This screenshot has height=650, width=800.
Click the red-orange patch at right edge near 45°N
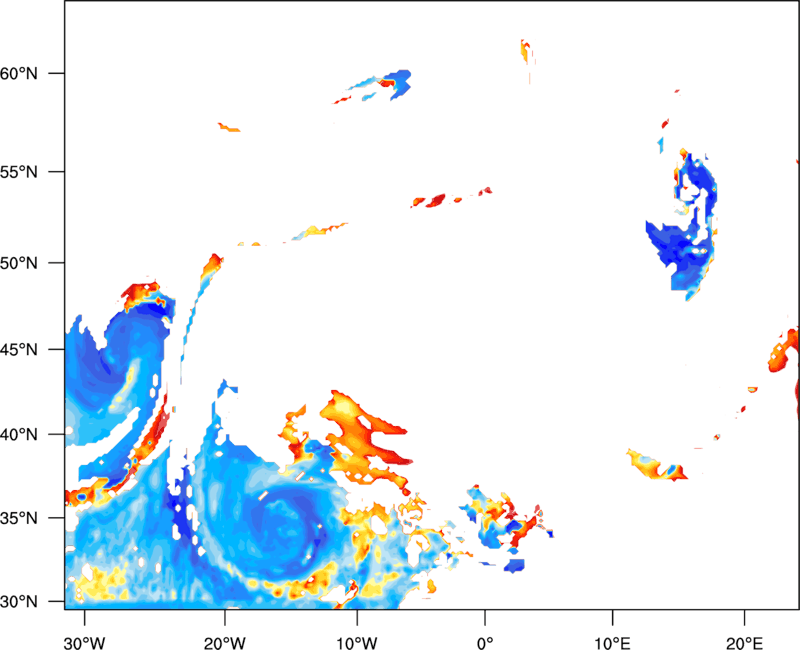[x=784, y=351]
